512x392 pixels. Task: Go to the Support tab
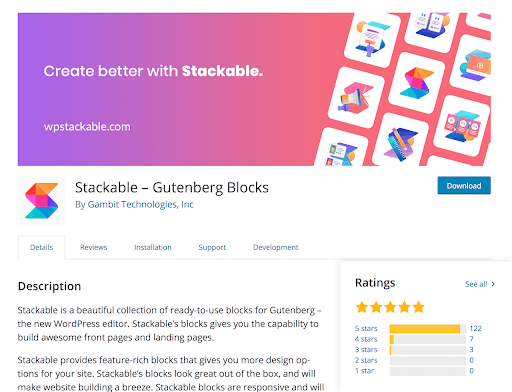click(212, 247)
